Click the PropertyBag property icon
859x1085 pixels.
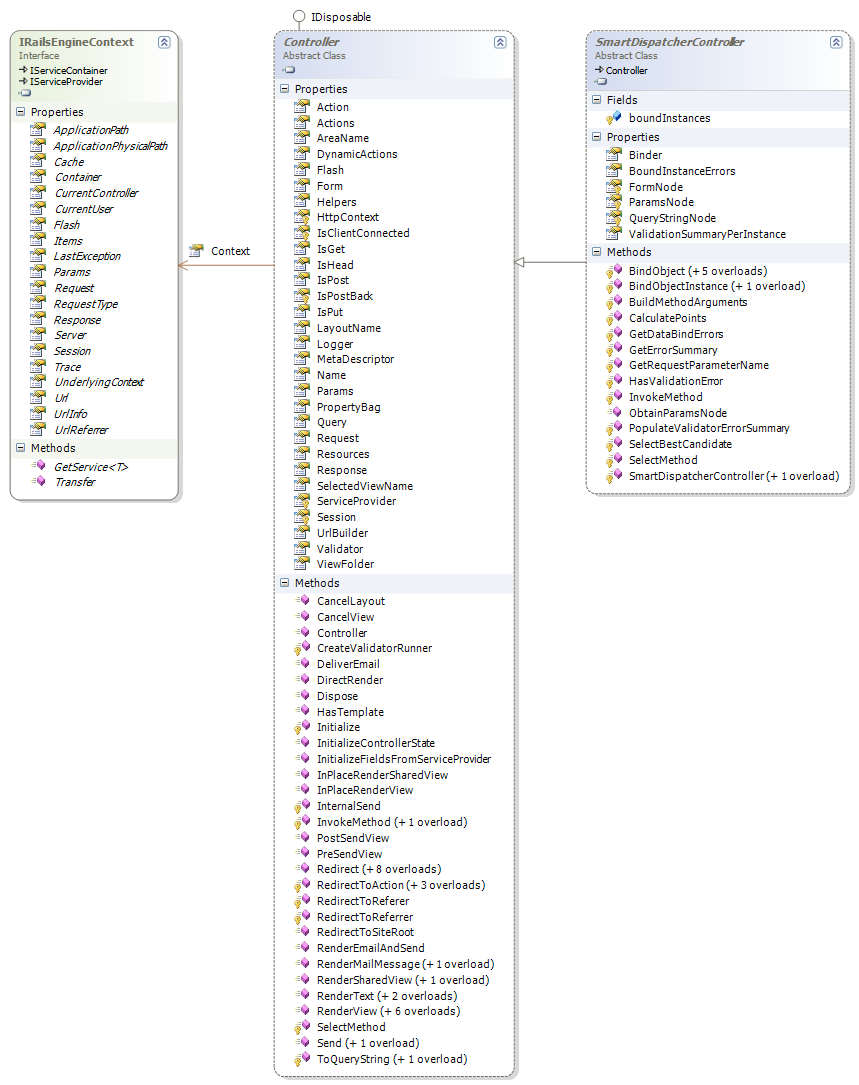302,407
